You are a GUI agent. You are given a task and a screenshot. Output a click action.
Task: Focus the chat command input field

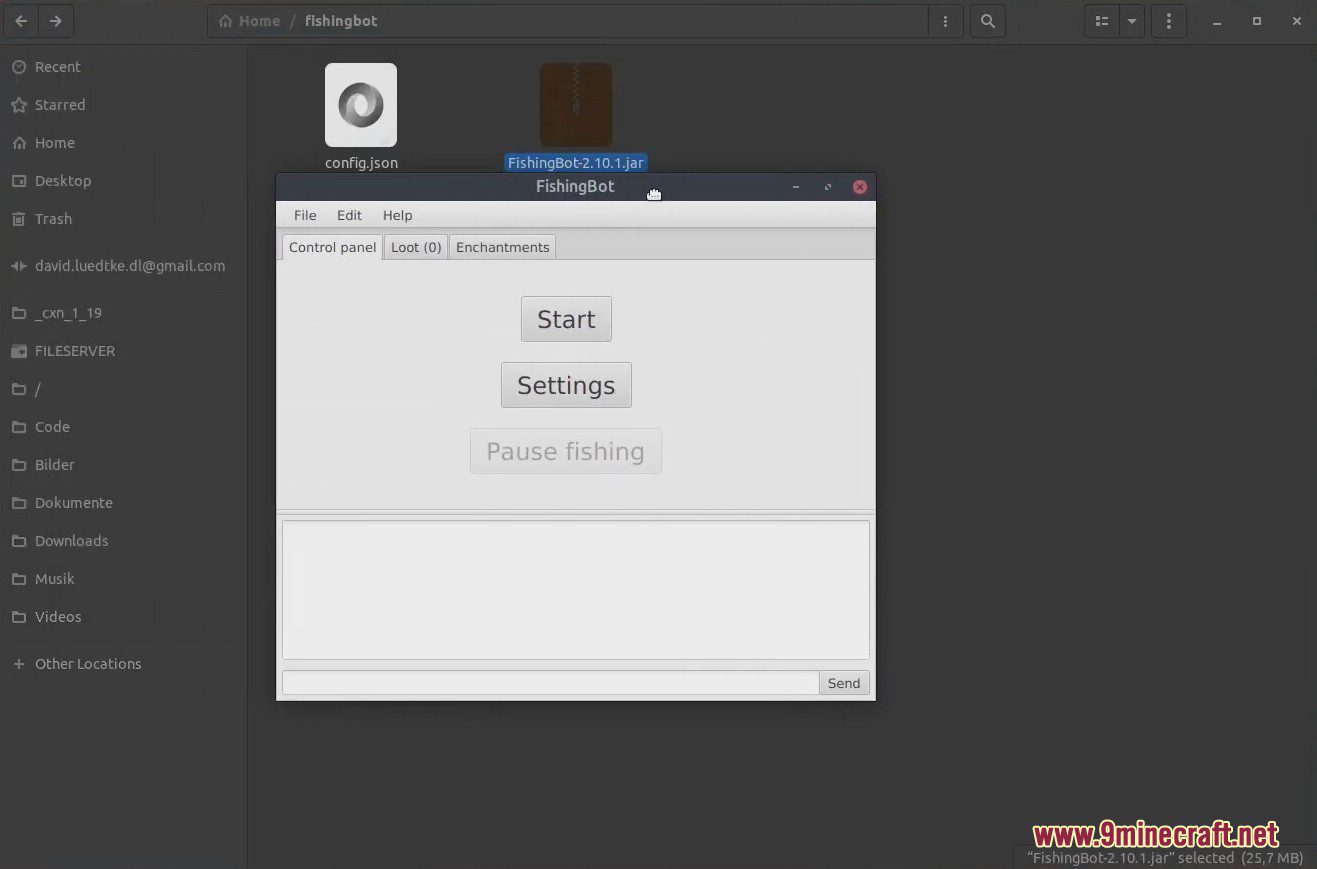(550, 683)
